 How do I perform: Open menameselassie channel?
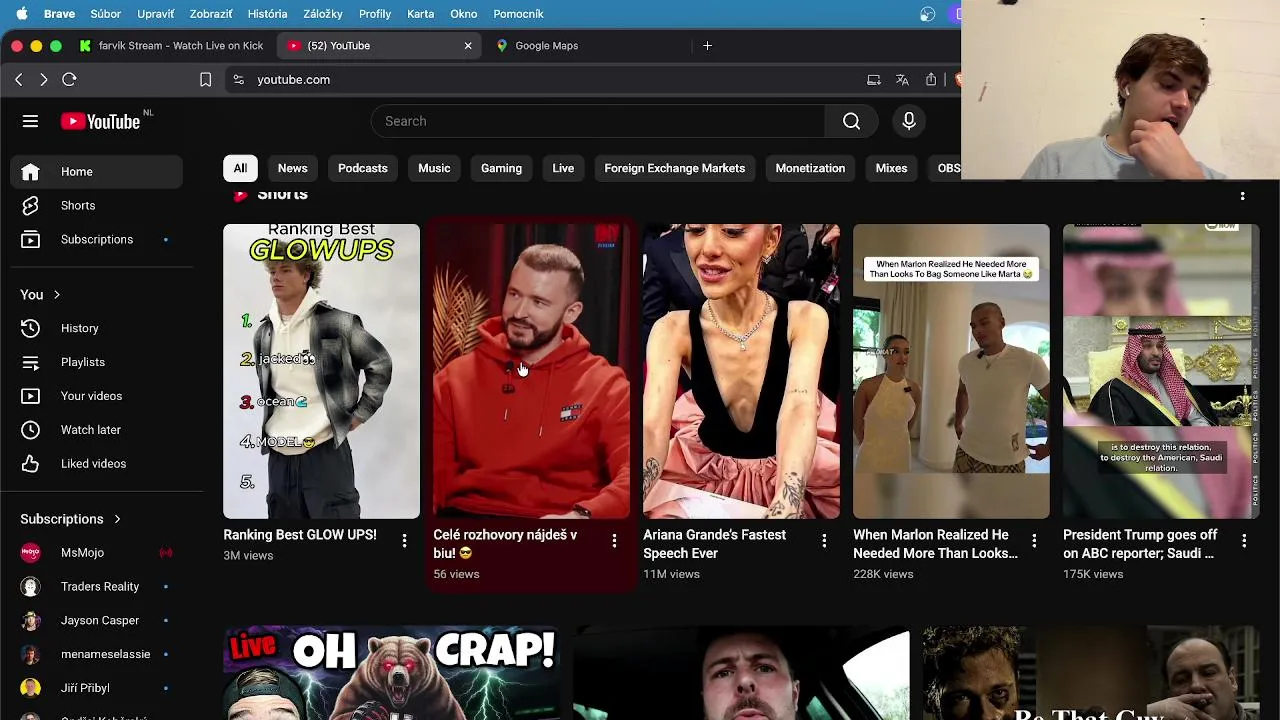pos(96,655)
